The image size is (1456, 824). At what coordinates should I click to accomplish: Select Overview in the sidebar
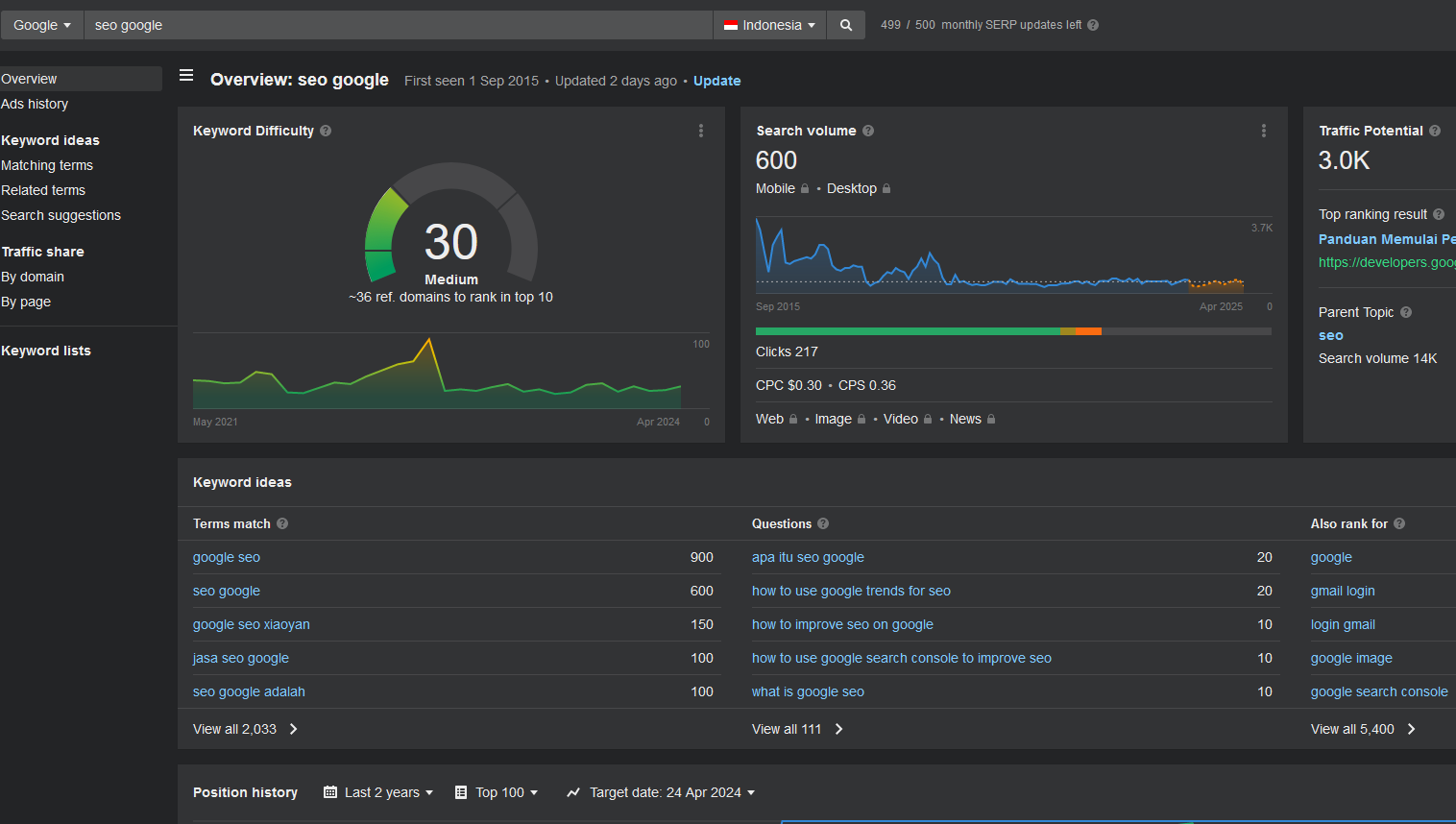click(x=81, y=79)
